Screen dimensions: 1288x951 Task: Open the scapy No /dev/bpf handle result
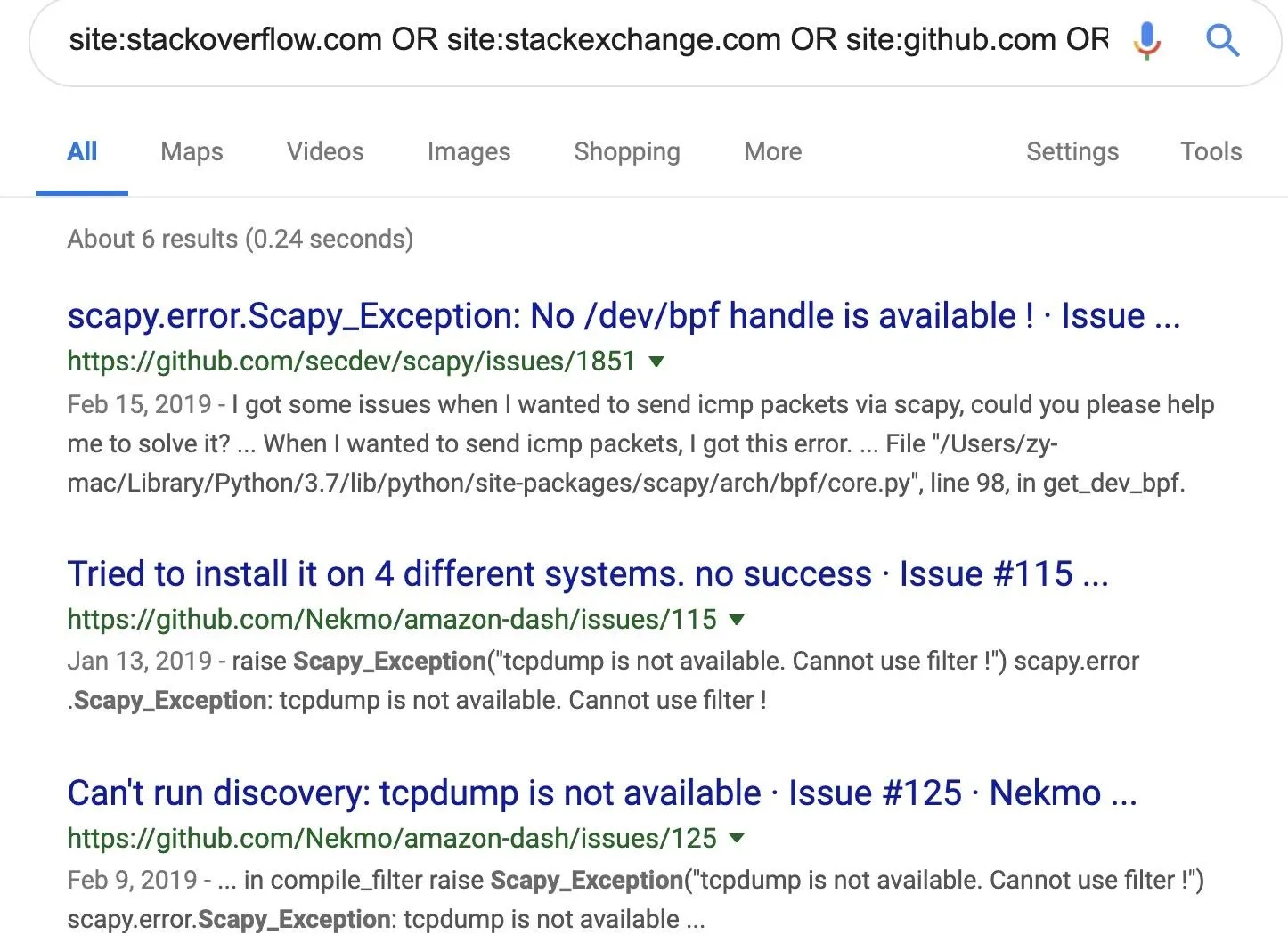624,316
